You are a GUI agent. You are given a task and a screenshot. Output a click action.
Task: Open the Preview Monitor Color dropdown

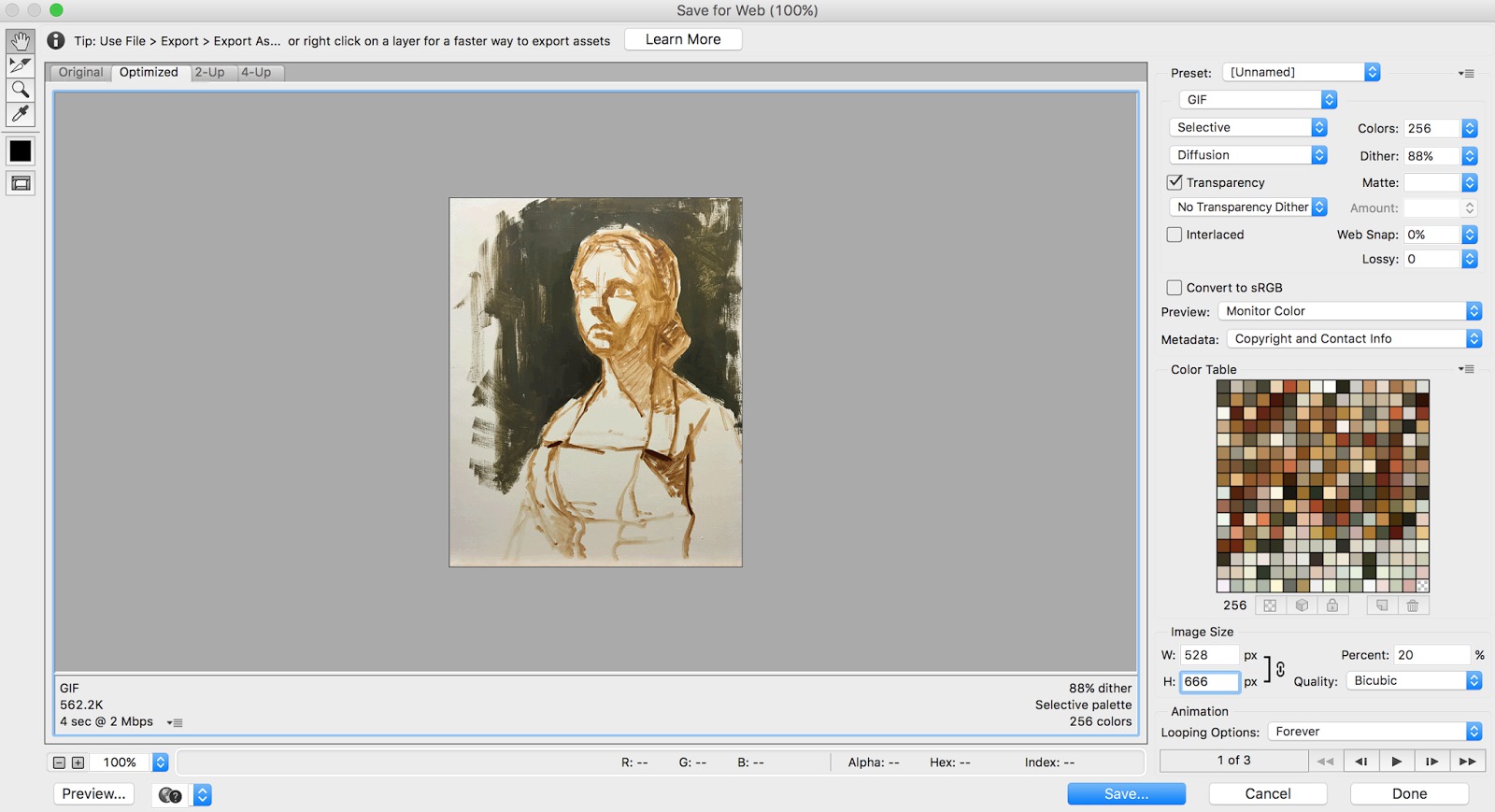[x=1350, y=311]
